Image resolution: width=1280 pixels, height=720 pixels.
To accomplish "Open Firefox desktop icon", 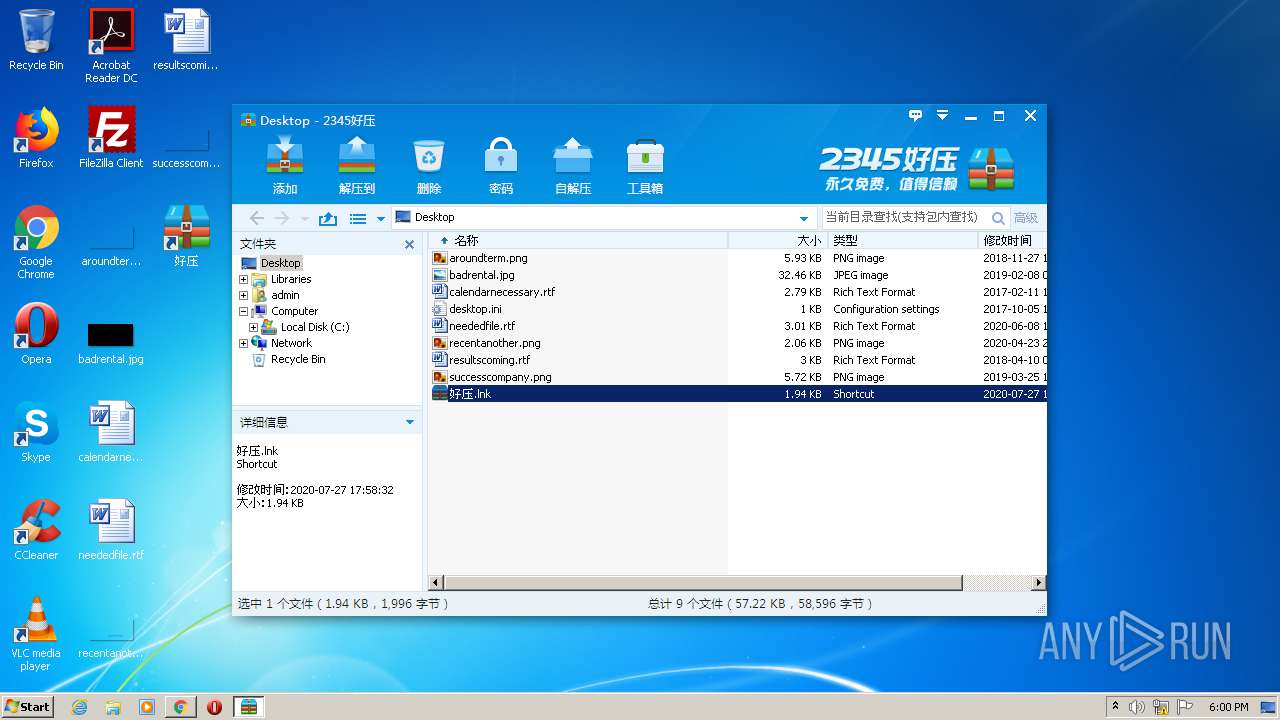I will coord(36,138).
